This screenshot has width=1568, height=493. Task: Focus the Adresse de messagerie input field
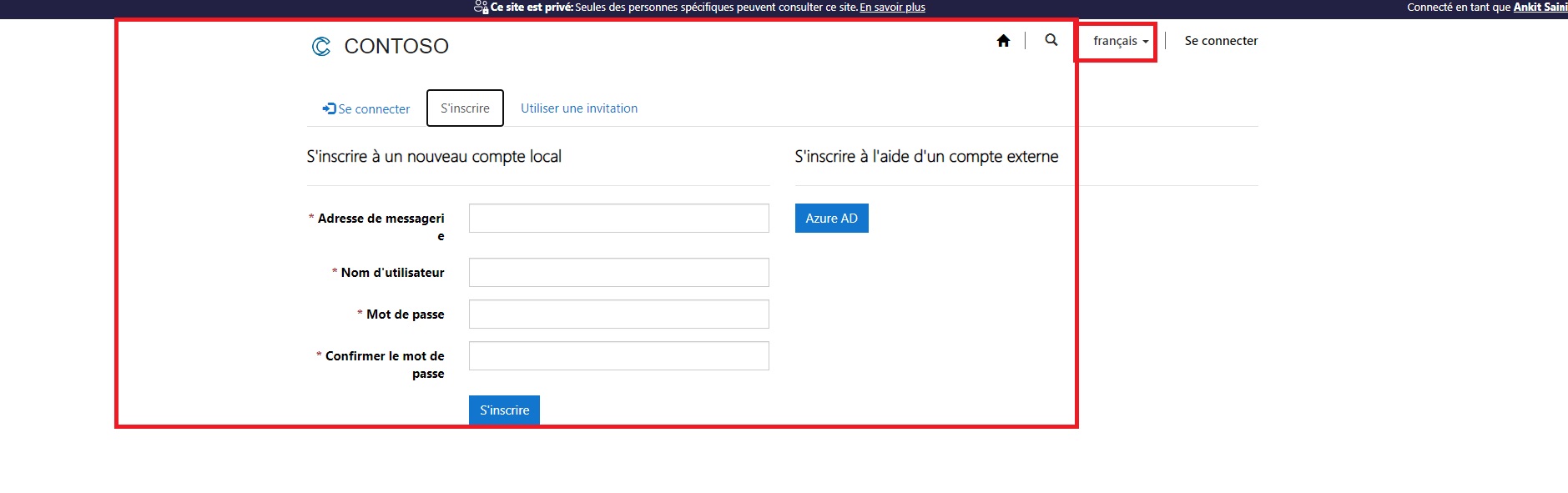(x=618, y=219)
